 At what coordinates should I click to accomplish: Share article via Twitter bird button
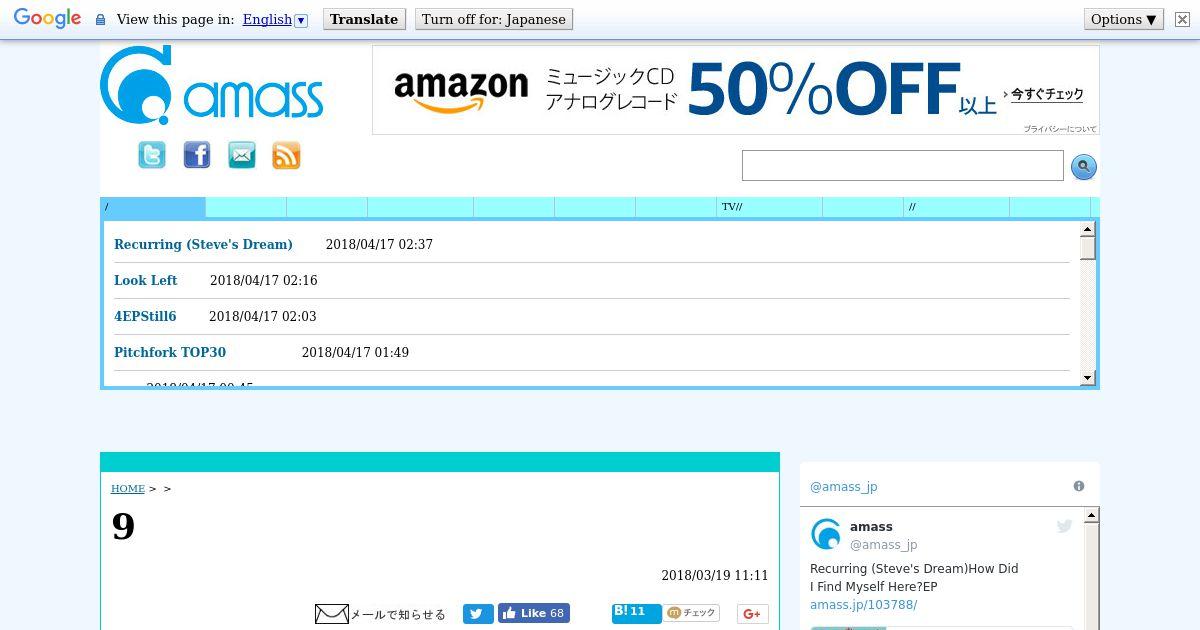point(478,614)
